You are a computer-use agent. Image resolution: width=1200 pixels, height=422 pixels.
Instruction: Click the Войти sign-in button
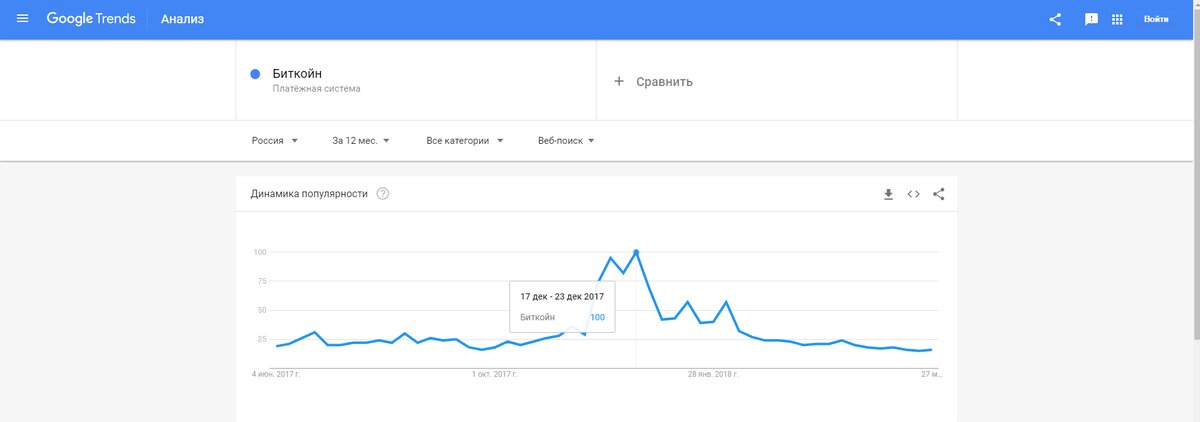(x=1156, y=19)
